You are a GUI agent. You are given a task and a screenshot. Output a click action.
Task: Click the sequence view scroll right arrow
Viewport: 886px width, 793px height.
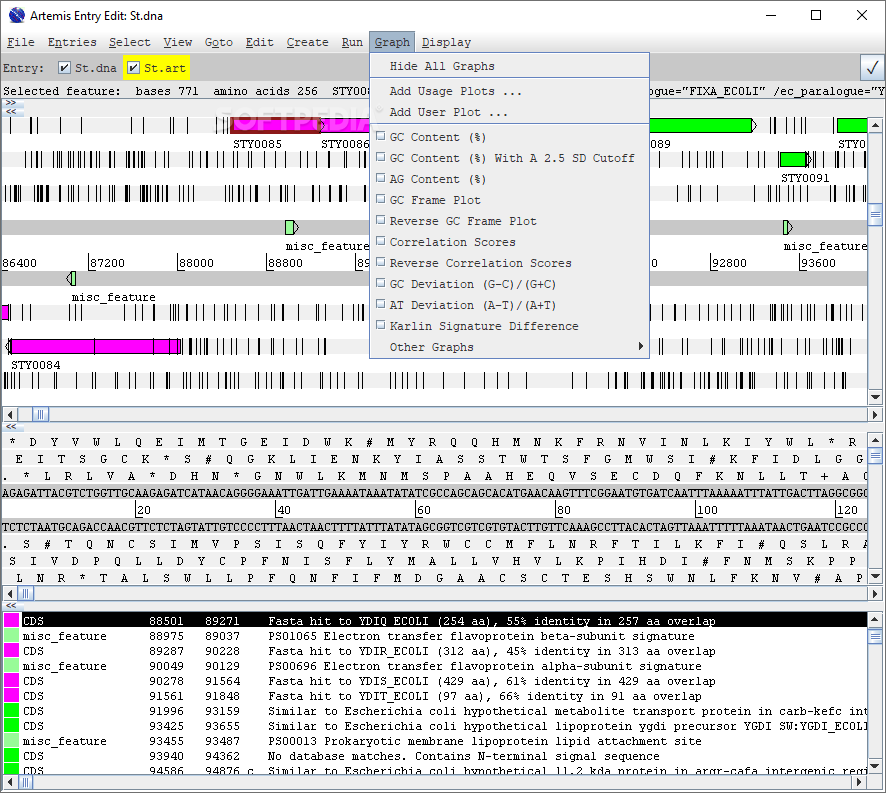(x=875, y=593)
